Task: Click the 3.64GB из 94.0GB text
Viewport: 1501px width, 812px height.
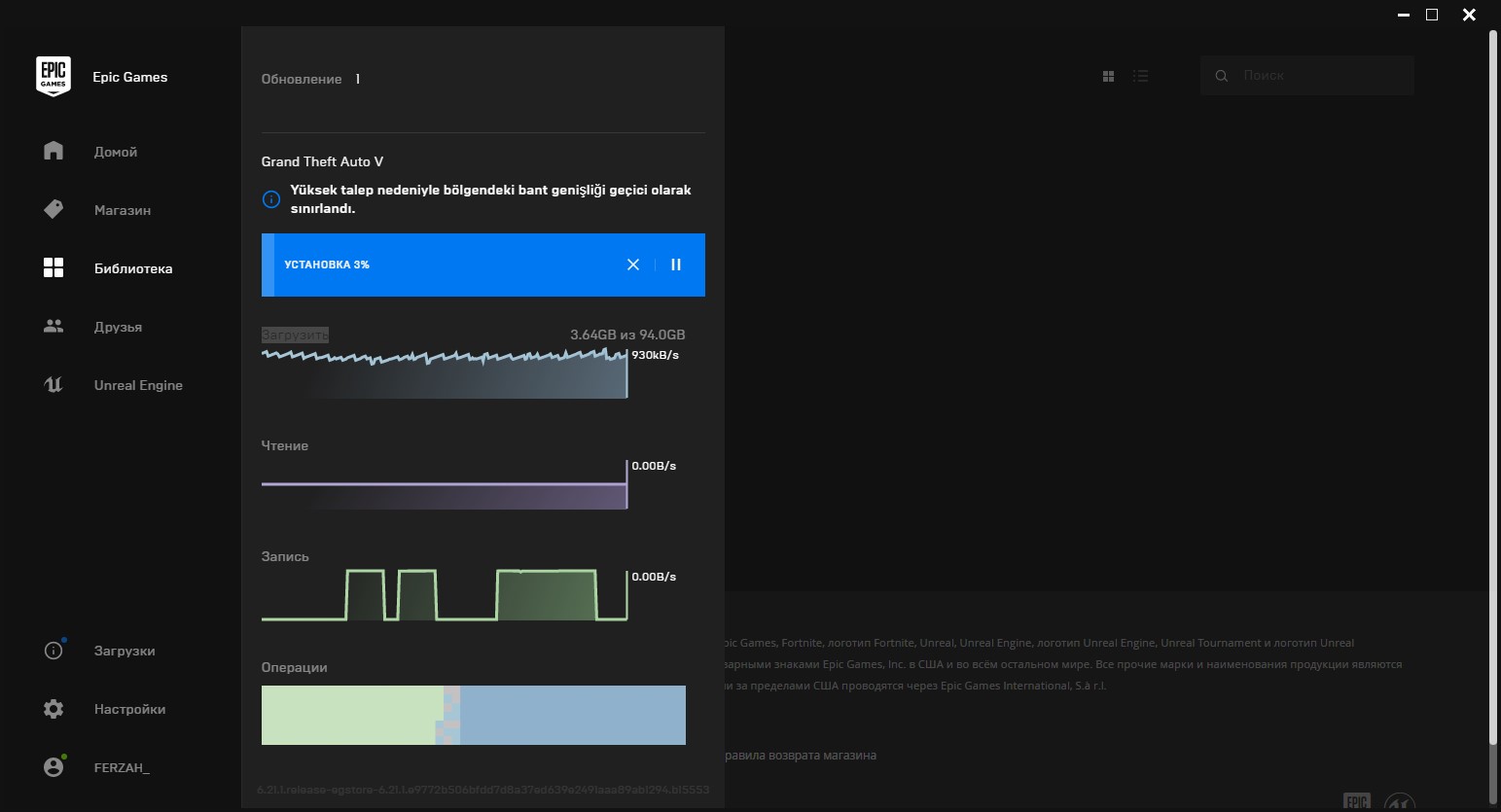Action: pos(627,335)
